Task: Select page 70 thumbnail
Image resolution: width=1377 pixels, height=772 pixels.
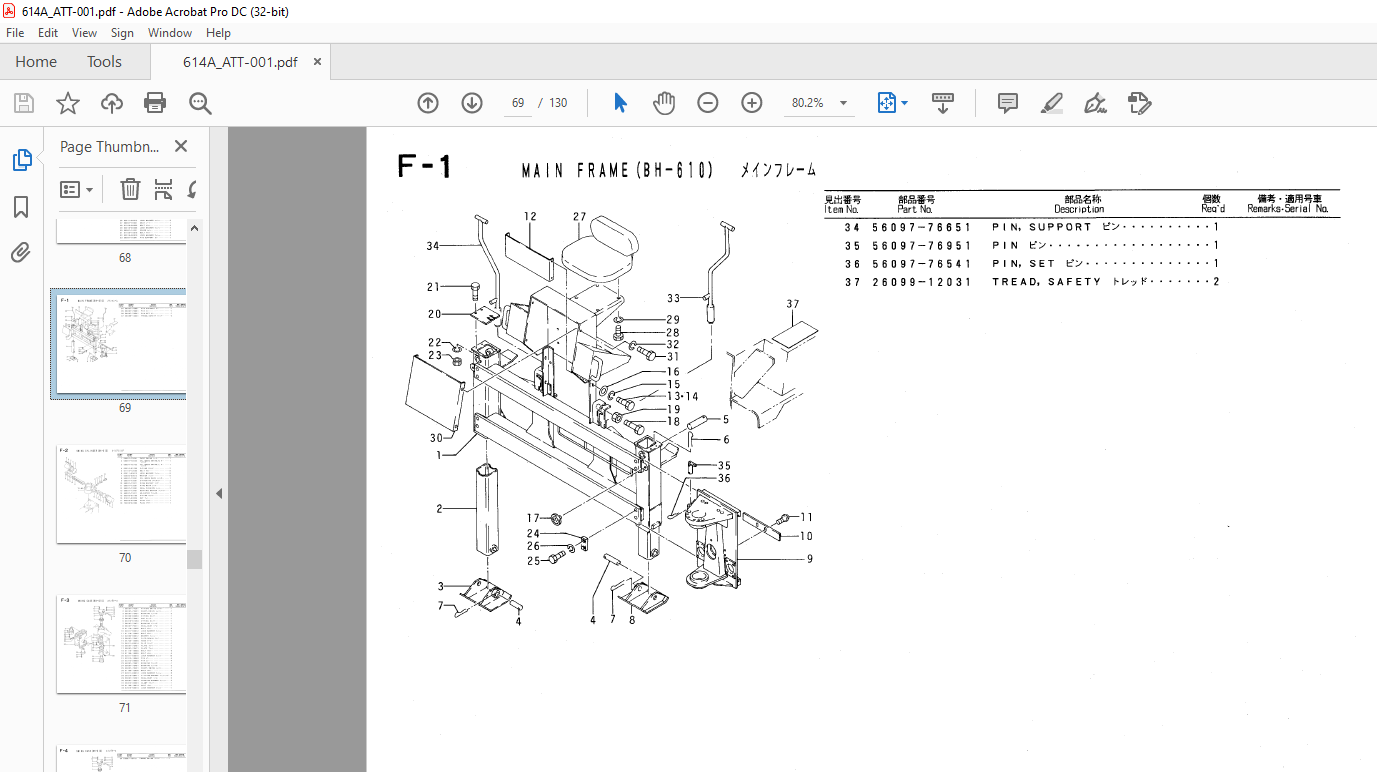Action: 121,494
